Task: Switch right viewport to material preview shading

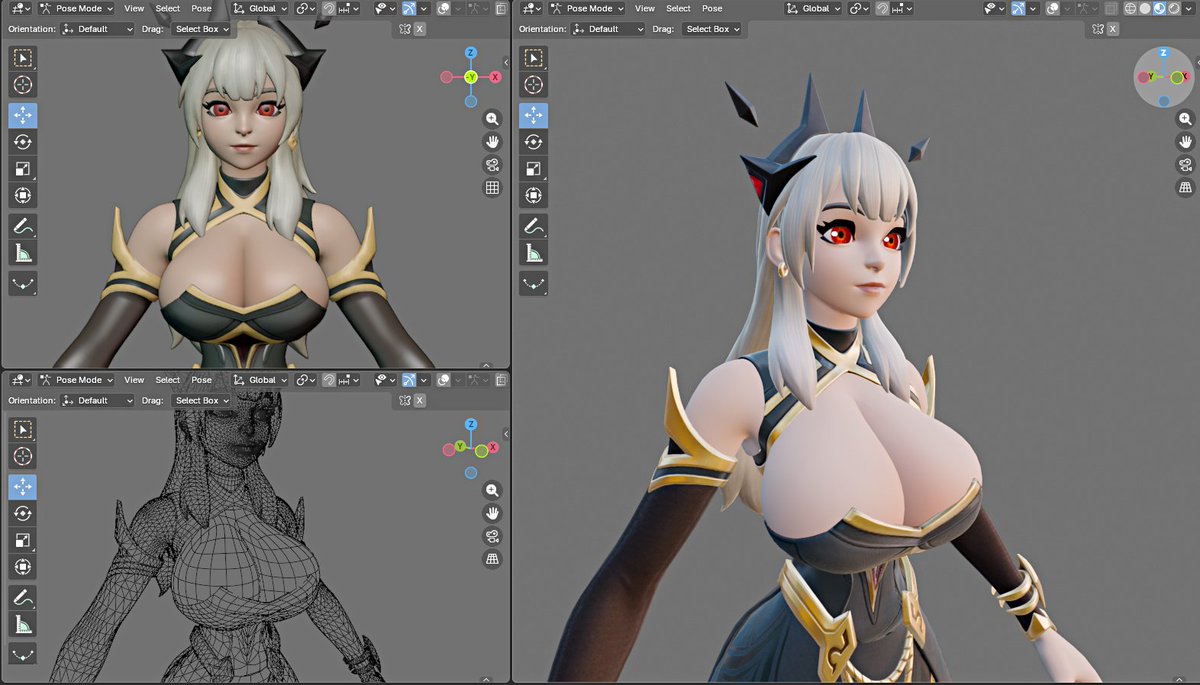Action: (x=1159, y=8)
